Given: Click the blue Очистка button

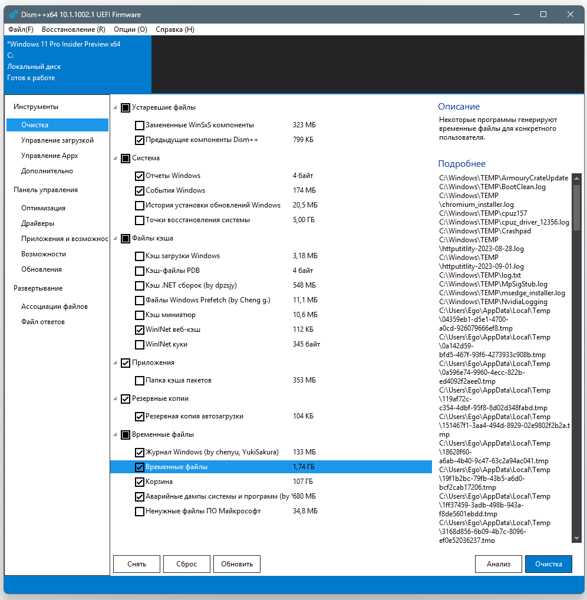Looking at the screenshot, I should pos(548,564).
